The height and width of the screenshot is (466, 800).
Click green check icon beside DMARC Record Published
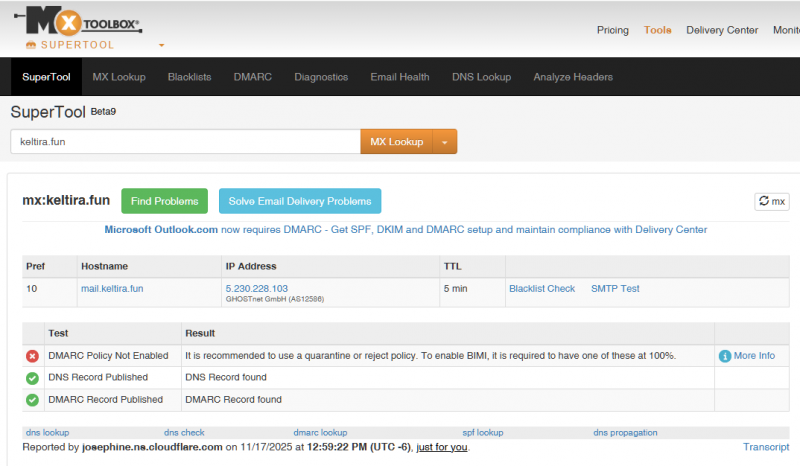(32, 400)
